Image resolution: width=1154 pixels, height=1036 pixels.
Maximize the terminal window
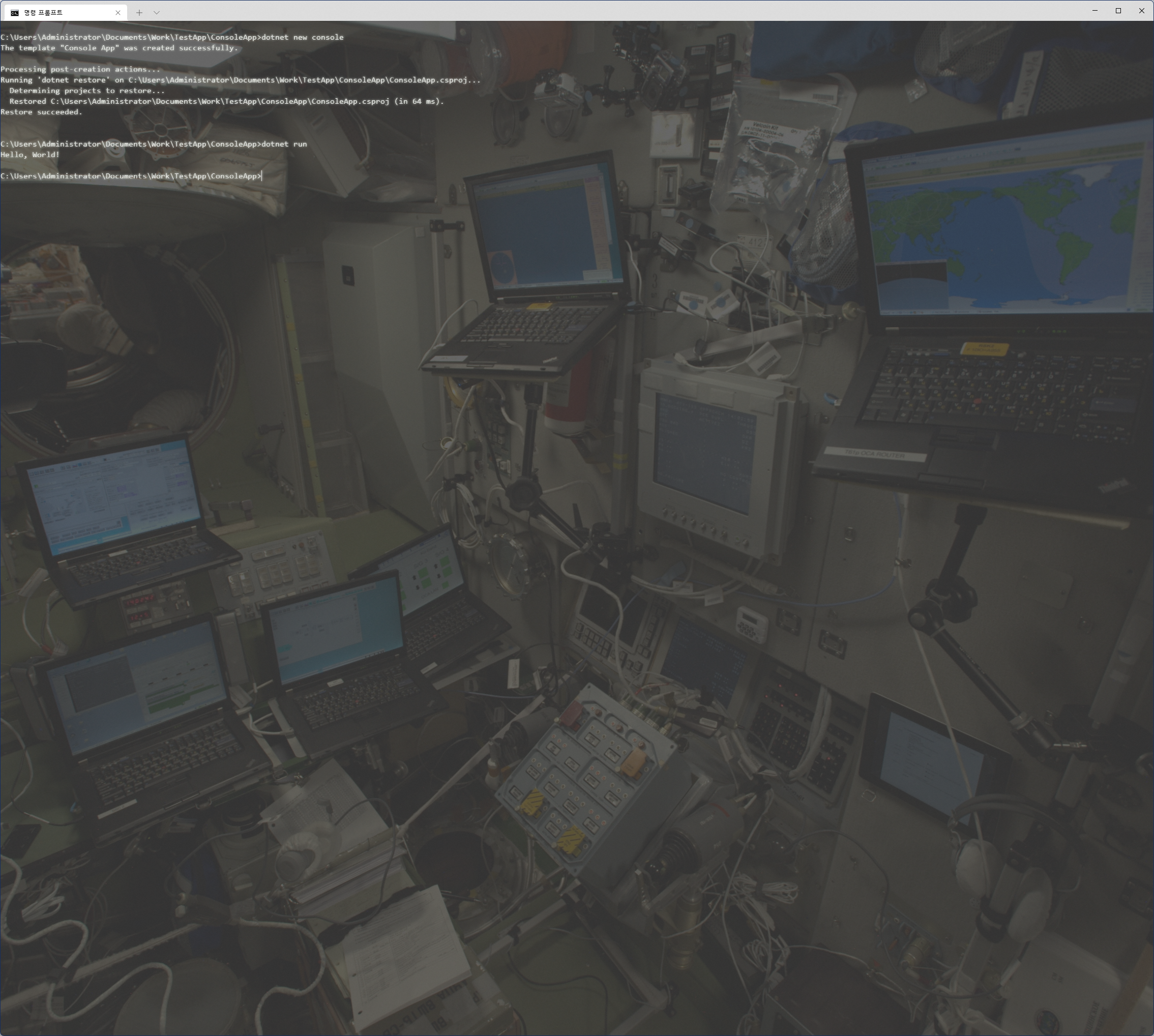[x=1118, y=11]
